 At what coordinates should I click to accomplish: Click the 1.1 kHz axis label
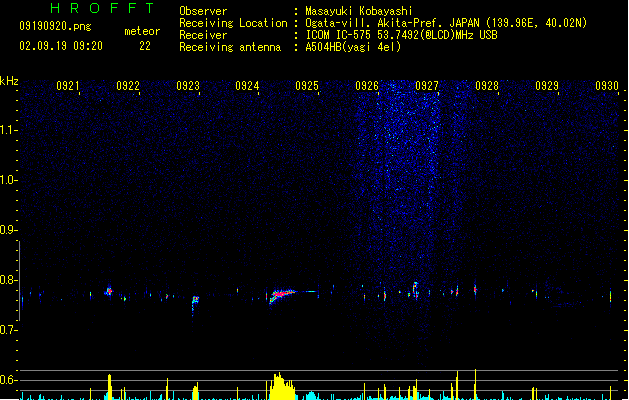[8, 130]
